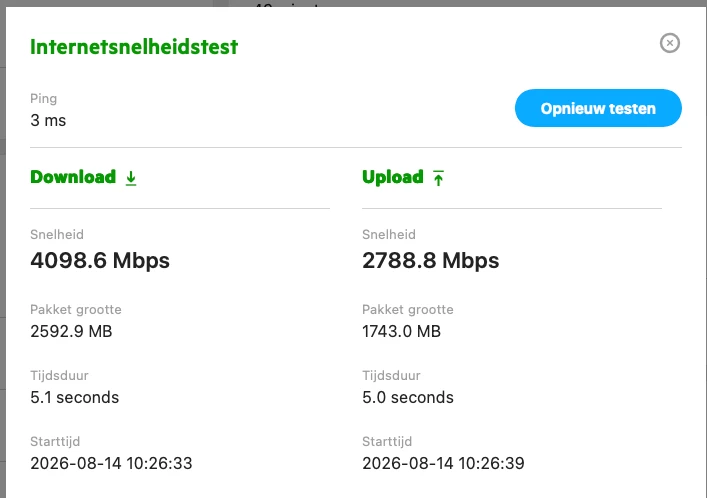Click the Snelheid label under Download

[57, 235]
